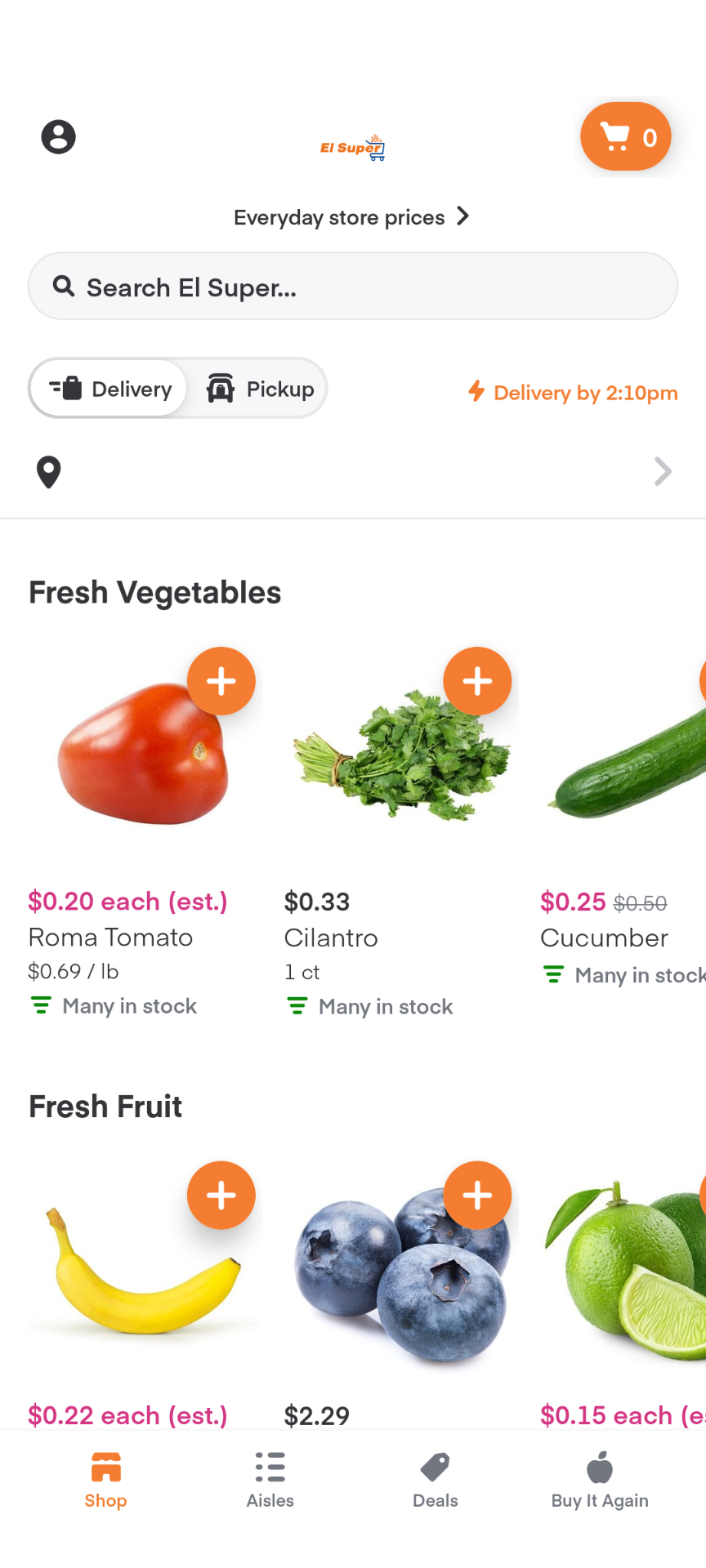Go to the Buy It Again tab
Image resolution: width=706 pixels, height=1568 pixels.
coord(600,1480)
